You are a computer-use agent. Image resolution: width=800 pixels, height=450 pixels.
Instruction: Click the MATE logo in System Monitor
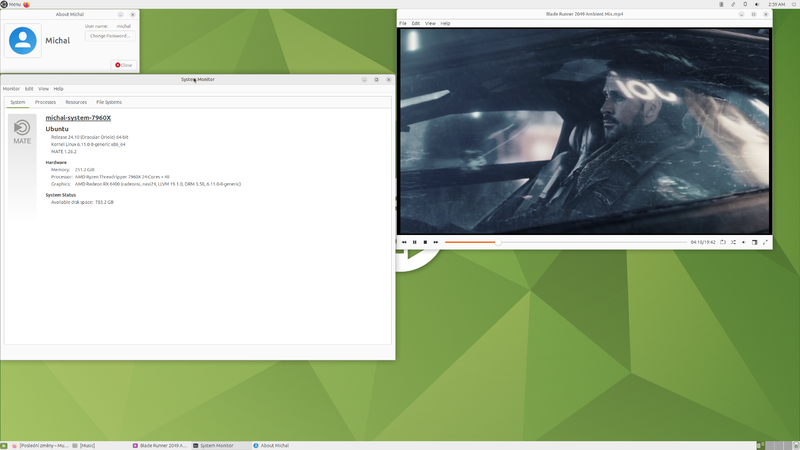[22, 132]
